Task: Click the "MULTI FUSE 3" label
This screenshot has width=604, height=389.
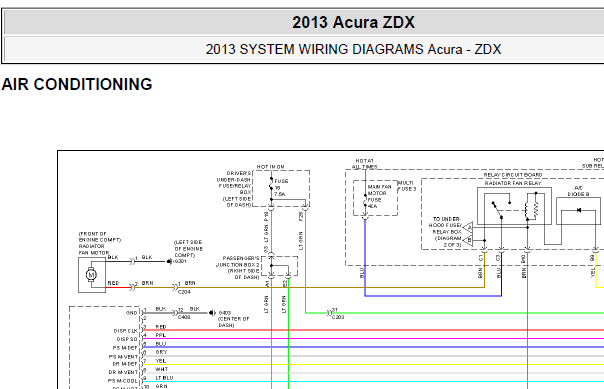Action: [407, 186]
